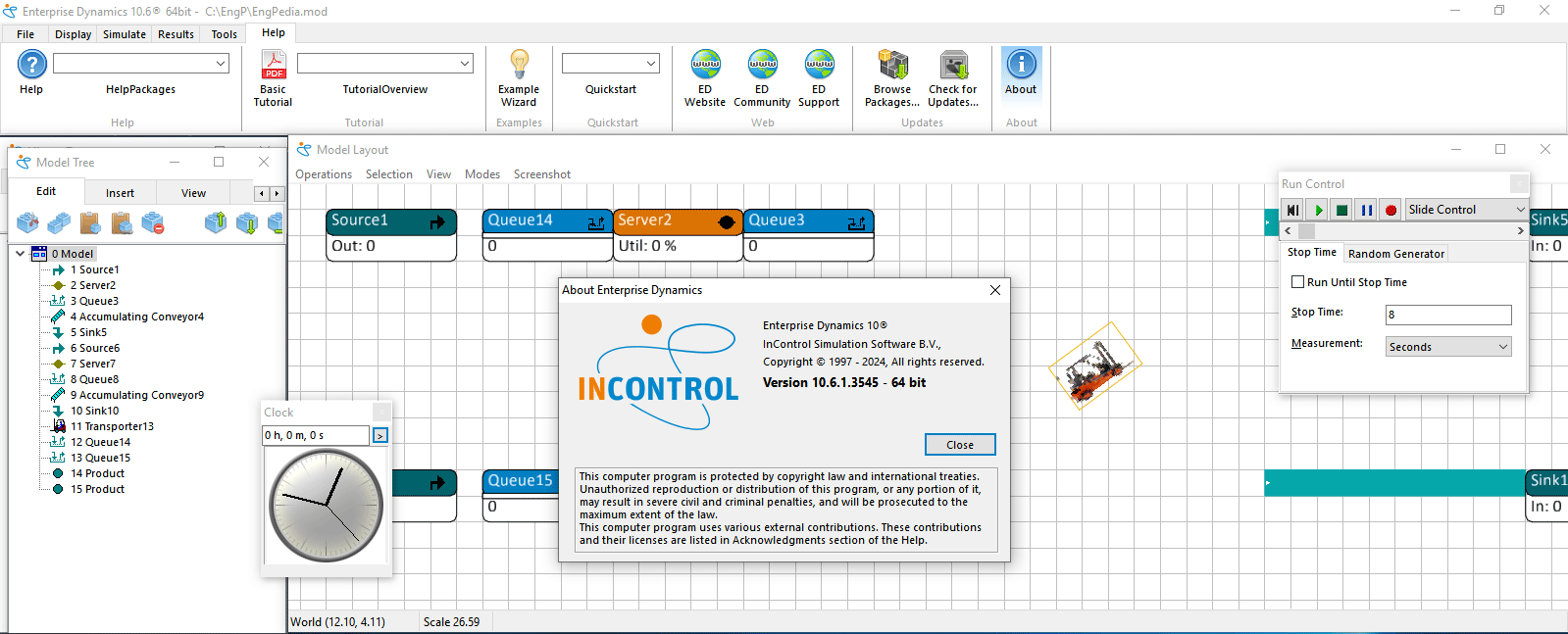Click the Check for Updates icon
The width and height of the screenshot is (1568, 634).
(x=953, y=65)
